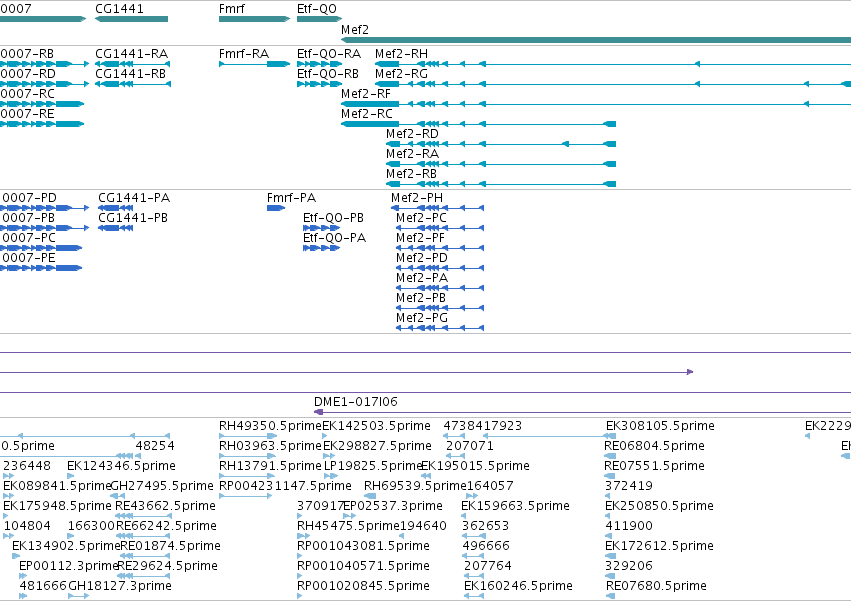Click the EK250850.5prime EST label
Viewport: 851px width, 601px height.
click(659, 507)
